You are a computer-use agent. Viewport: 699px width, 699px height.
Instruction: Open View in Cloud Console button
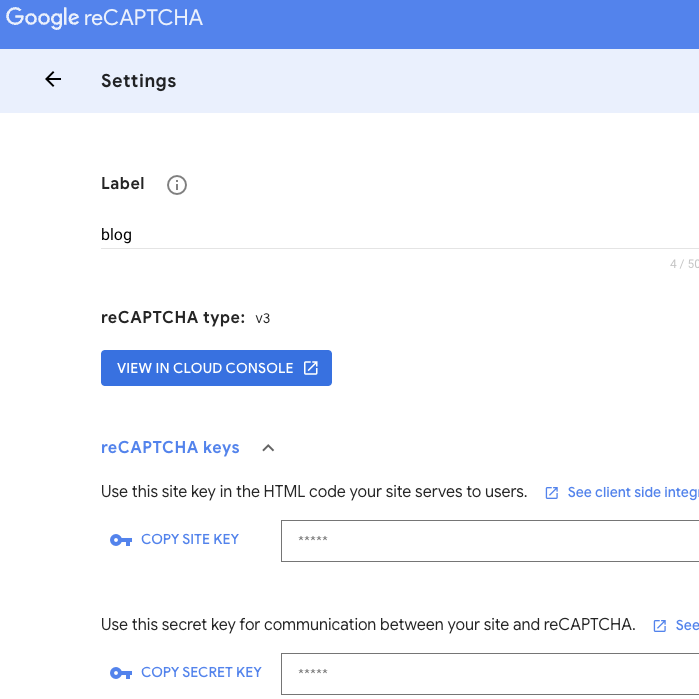[216, 368]
